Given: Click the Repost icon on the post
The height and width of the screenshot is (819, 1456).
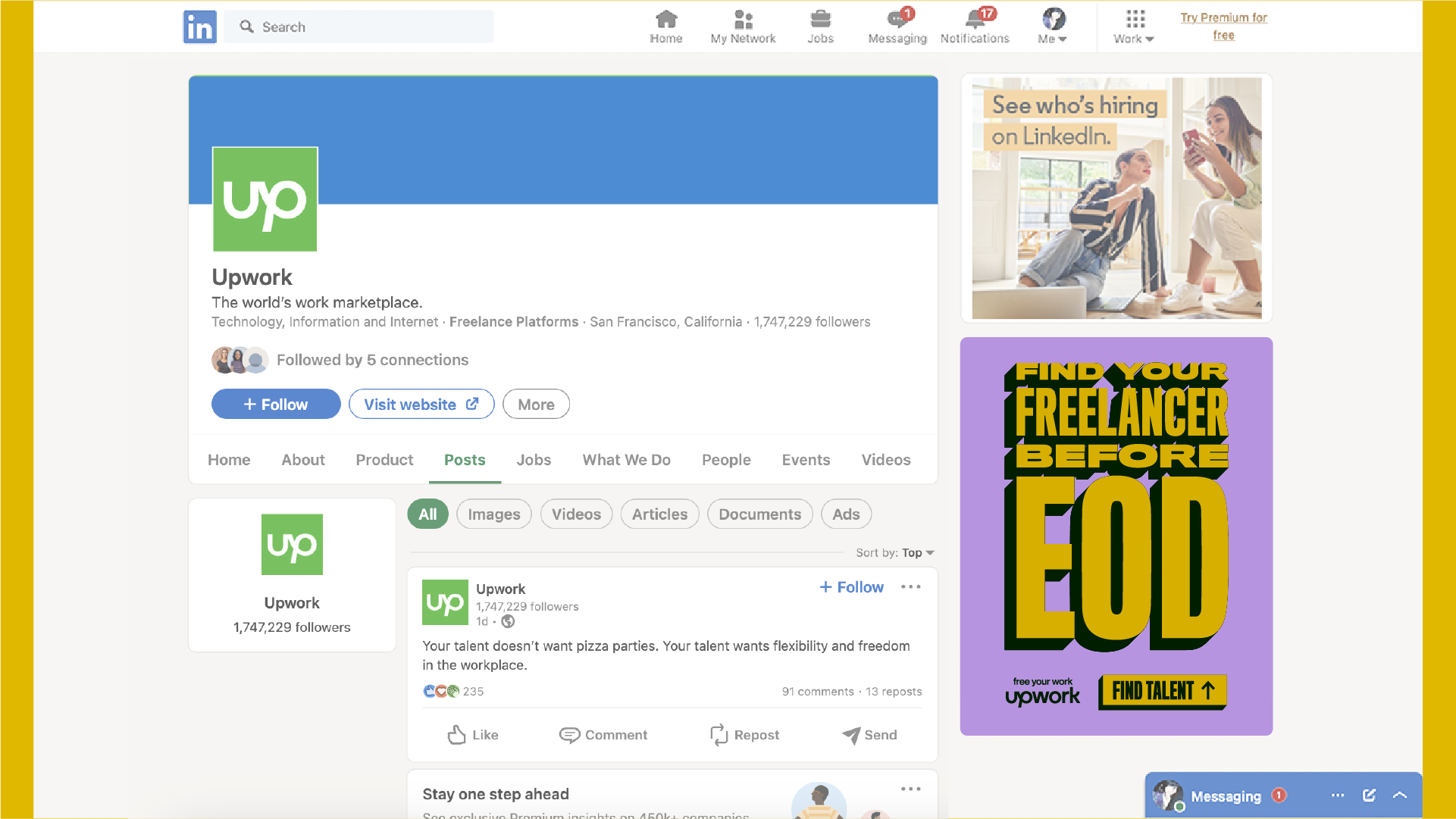Looking at the screenshot, I should coord(719,735).
